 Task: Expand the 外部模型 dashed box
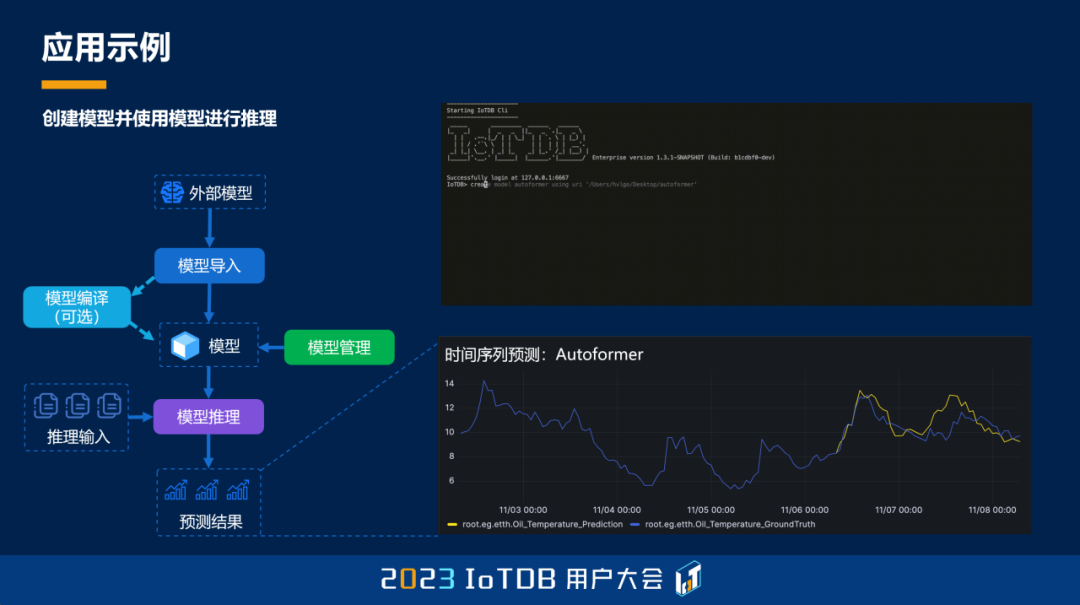point(209,191)
